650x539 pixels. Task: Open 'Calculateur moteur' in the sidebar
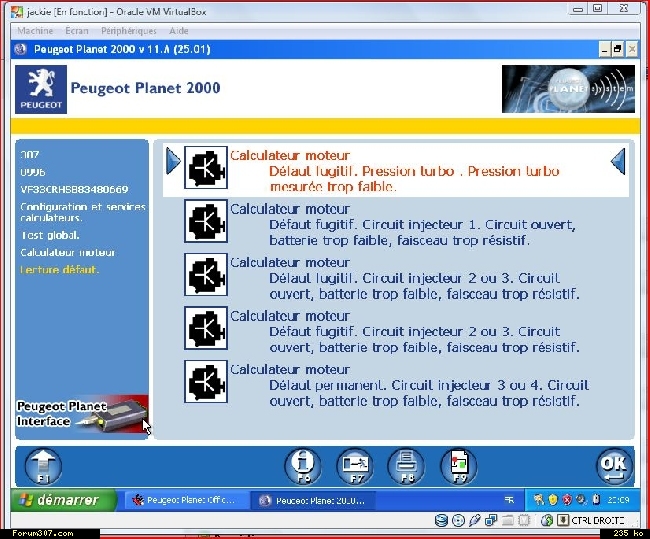(68, 253)
